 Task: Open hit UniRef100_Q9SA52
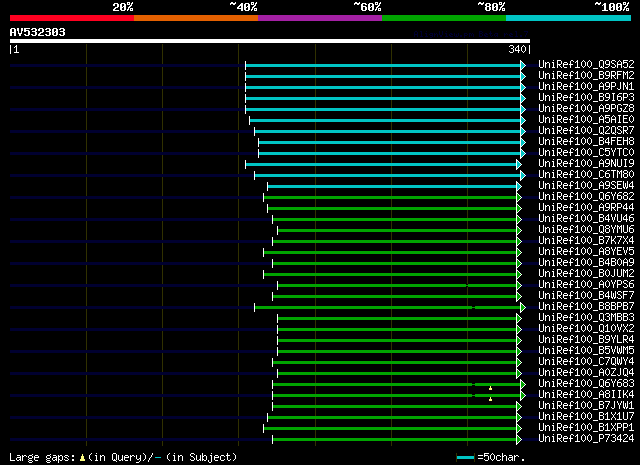click(586, 65)
